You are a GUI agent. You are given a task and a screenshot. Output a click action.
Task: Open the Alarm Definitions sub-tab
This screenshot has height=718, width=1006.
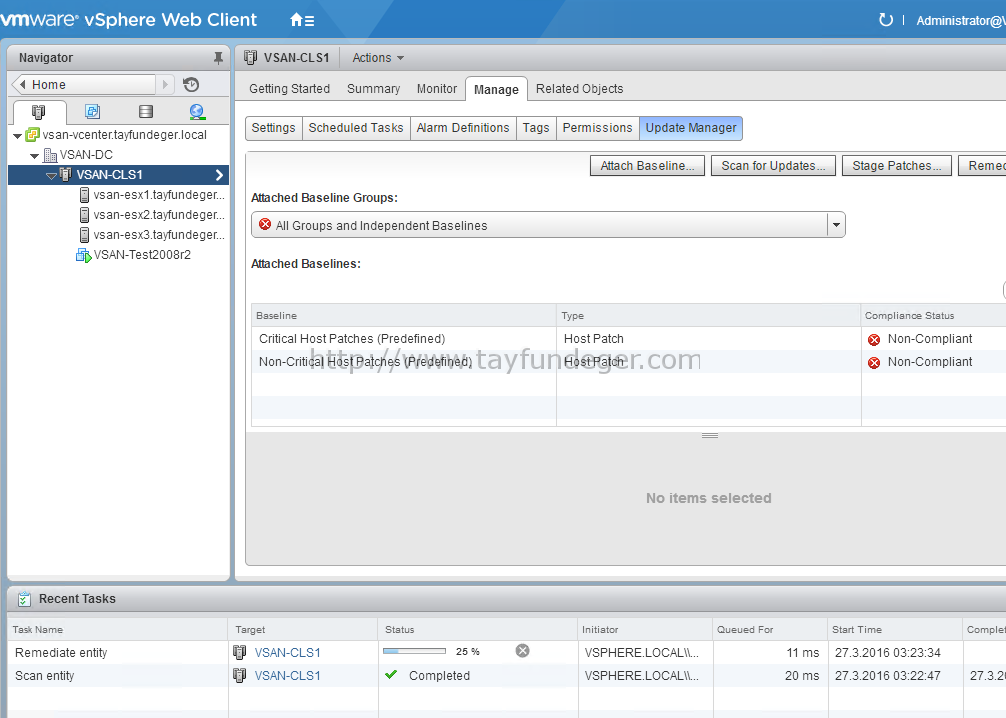(463, 128)
